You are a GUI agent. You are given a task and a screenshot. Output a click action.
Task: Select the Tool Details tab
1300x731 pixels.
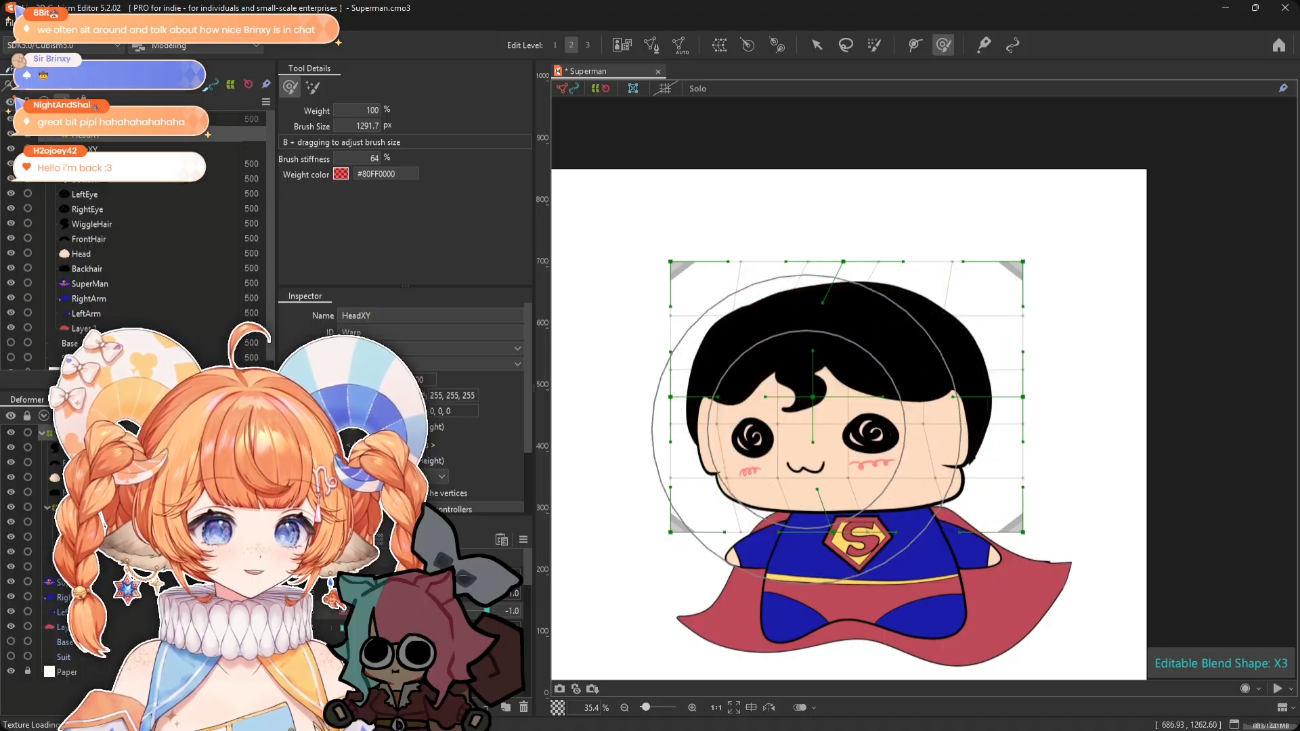coord(309,68)
